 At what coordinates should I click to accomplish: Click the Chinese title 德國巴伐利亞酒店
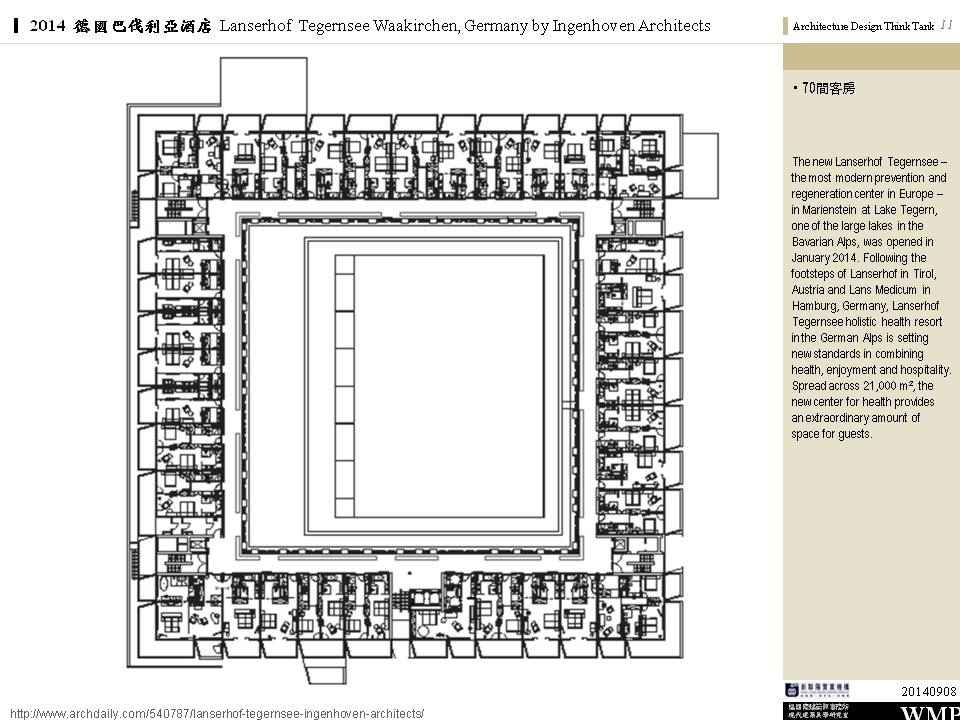point(143,26)
